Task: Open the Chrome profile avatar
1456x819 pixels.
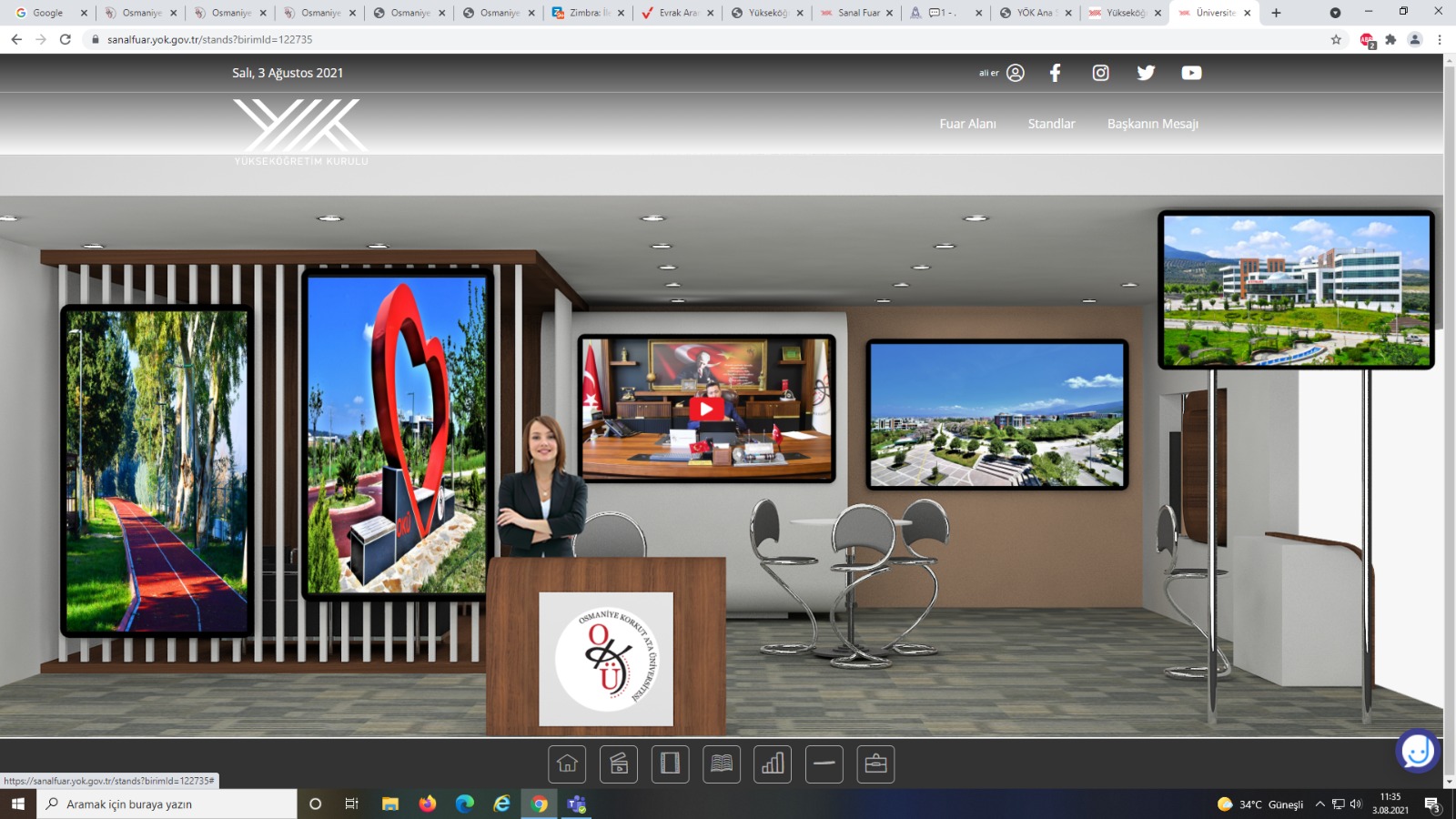Action: point(1415,39)
